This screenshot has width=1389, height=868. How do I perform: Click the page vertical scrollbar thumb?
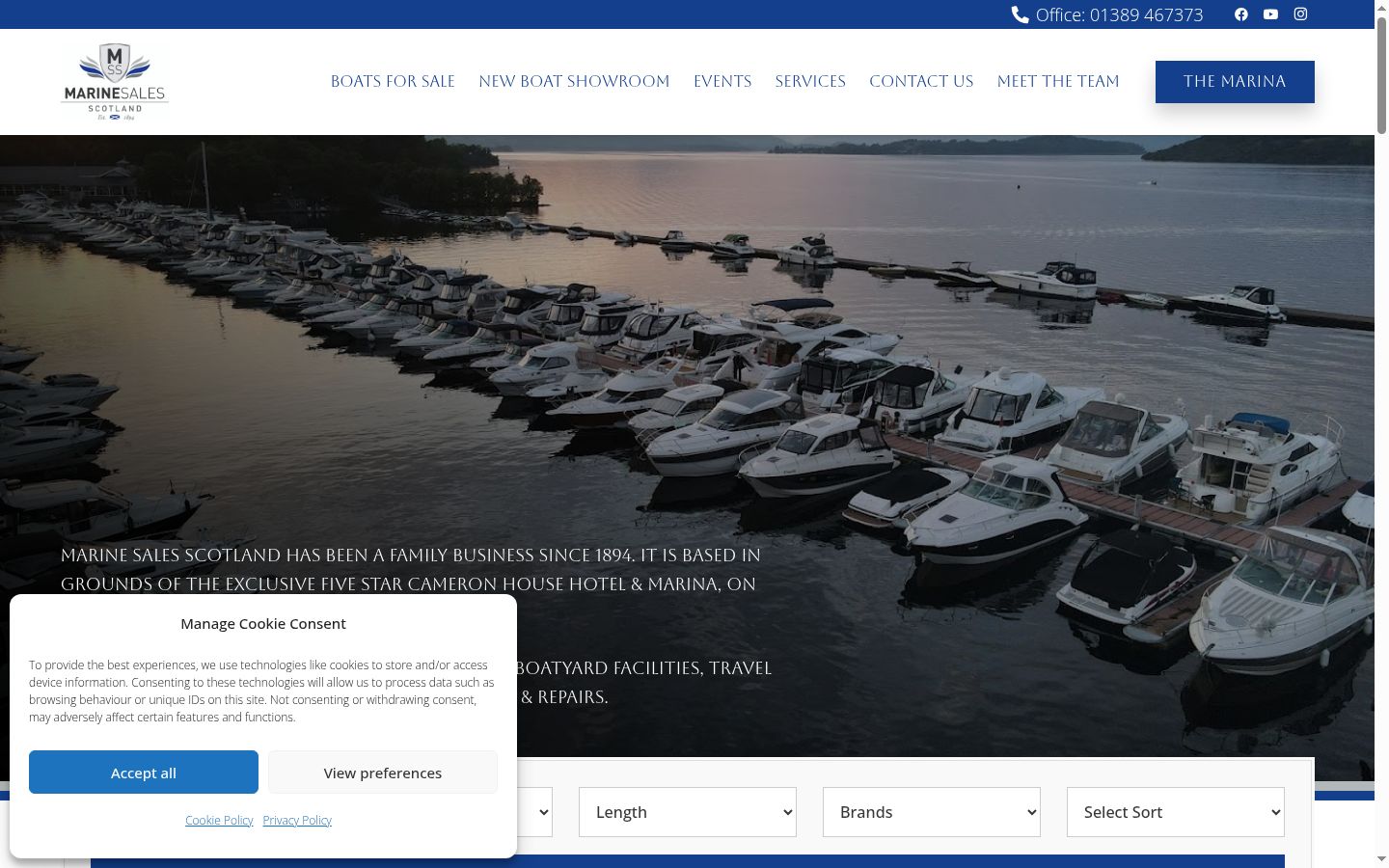point(1381,75)
